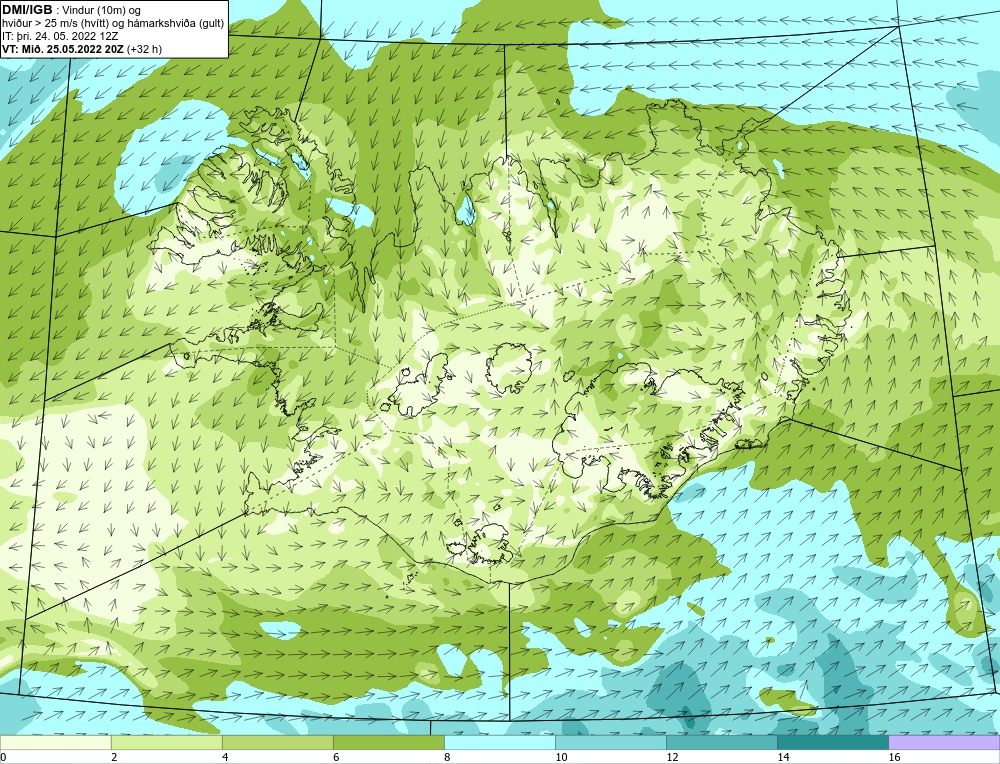Click the legend label '6'
The width and height of the screenshot is (1000, 764).
click(x=336, y=758)
